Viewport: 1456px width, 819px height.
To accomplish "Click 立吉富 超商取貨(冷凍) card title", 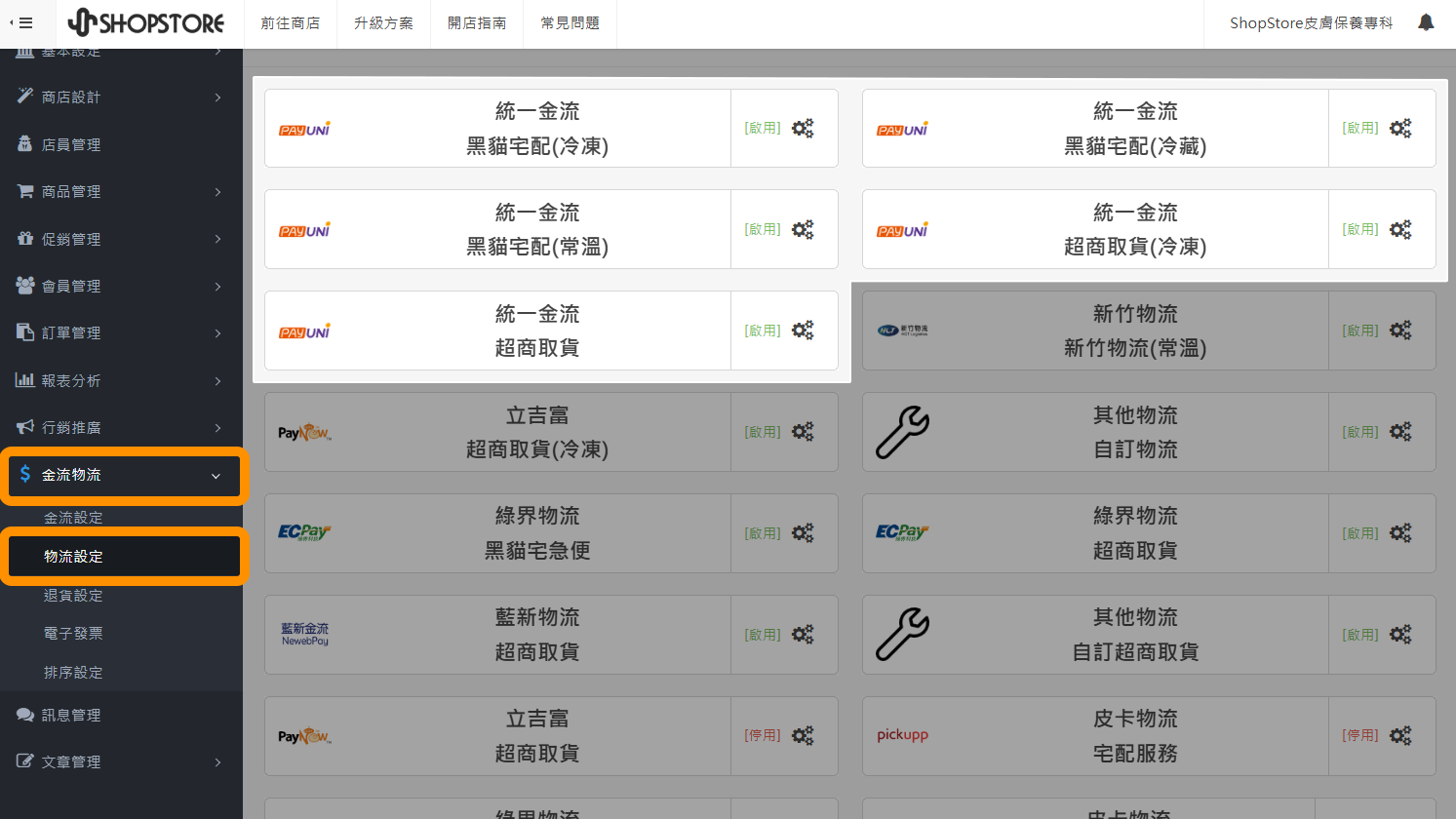I will 537,432.
